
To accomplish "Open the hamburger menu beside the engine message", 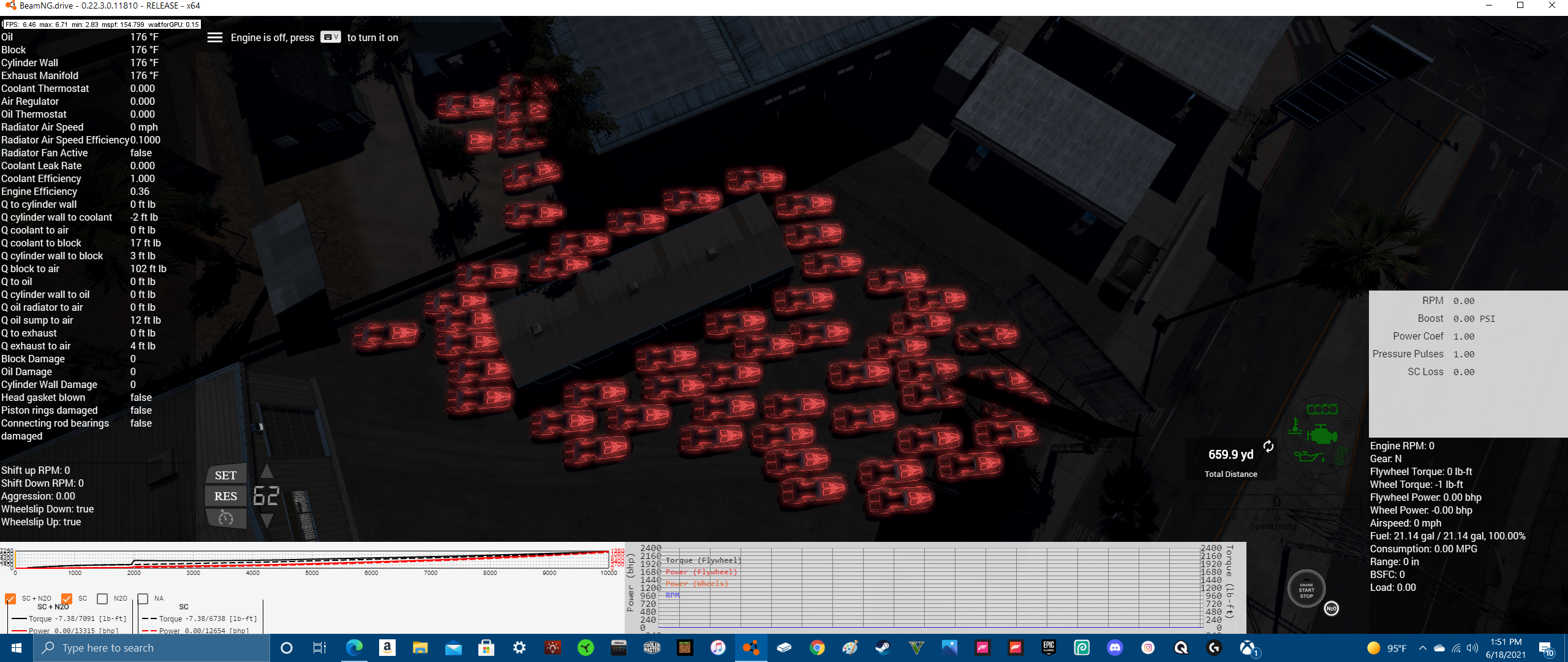I will tap(215, 37).
